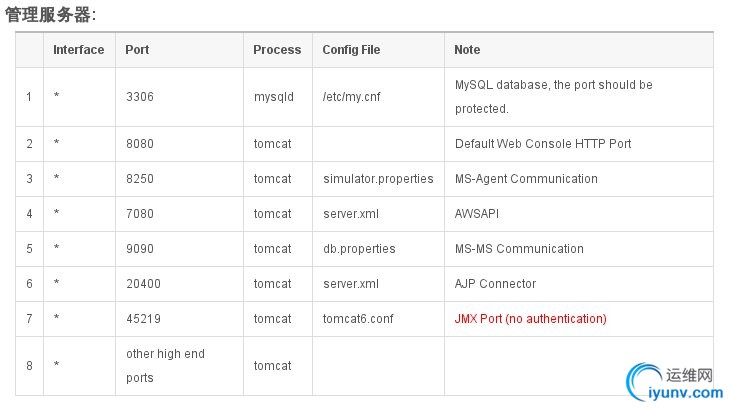The height and width of the screenshot is (409, 729).
Task: Click the Note column header
Action: tap(467, 50)
